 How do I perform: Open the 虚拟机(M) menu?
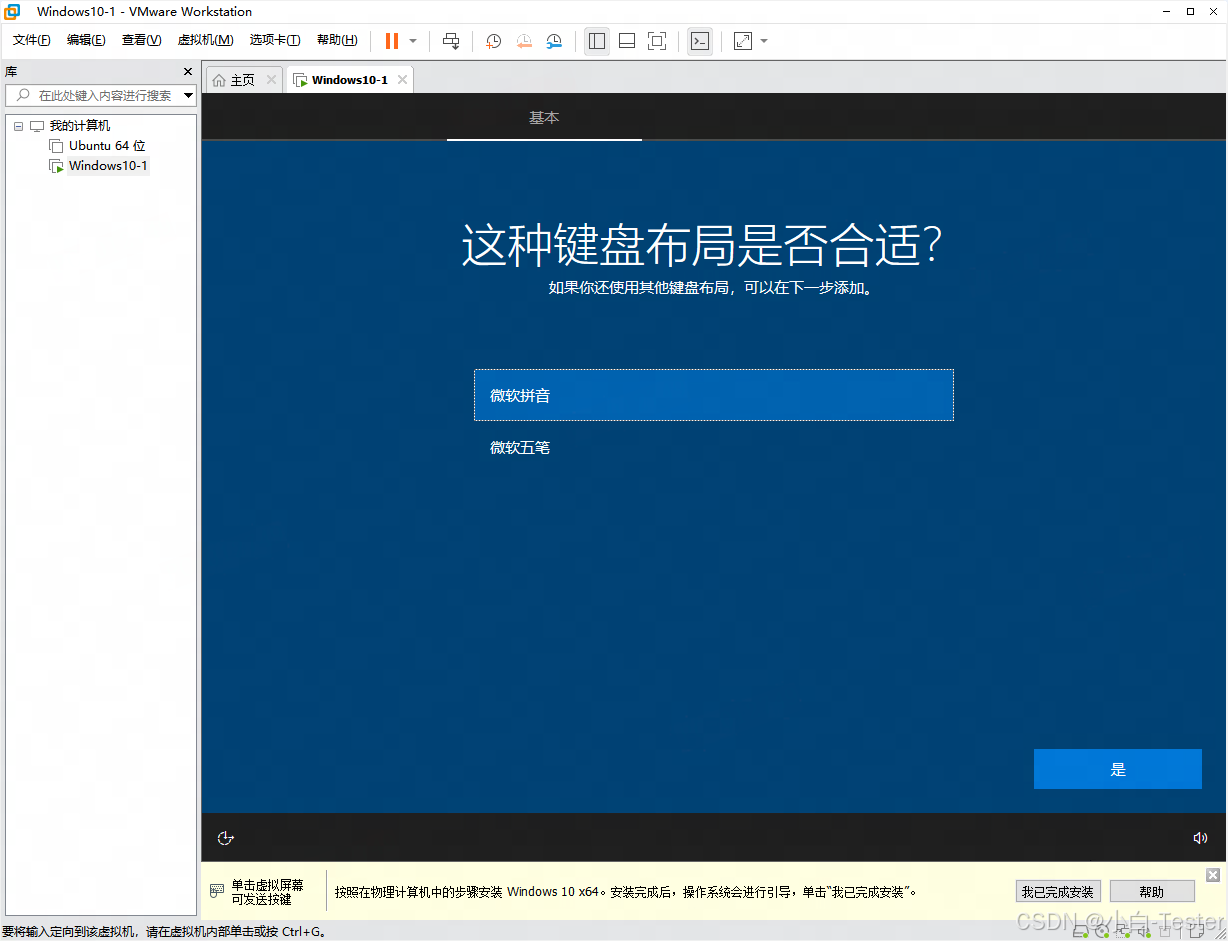205,40
